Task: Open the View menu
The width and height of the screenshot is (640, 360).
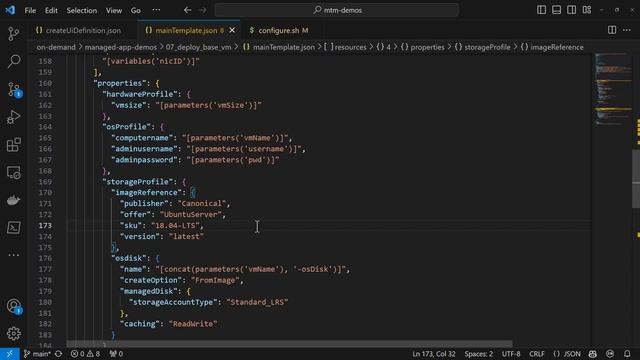Action: pyautogui.click(x=114, y=10)
